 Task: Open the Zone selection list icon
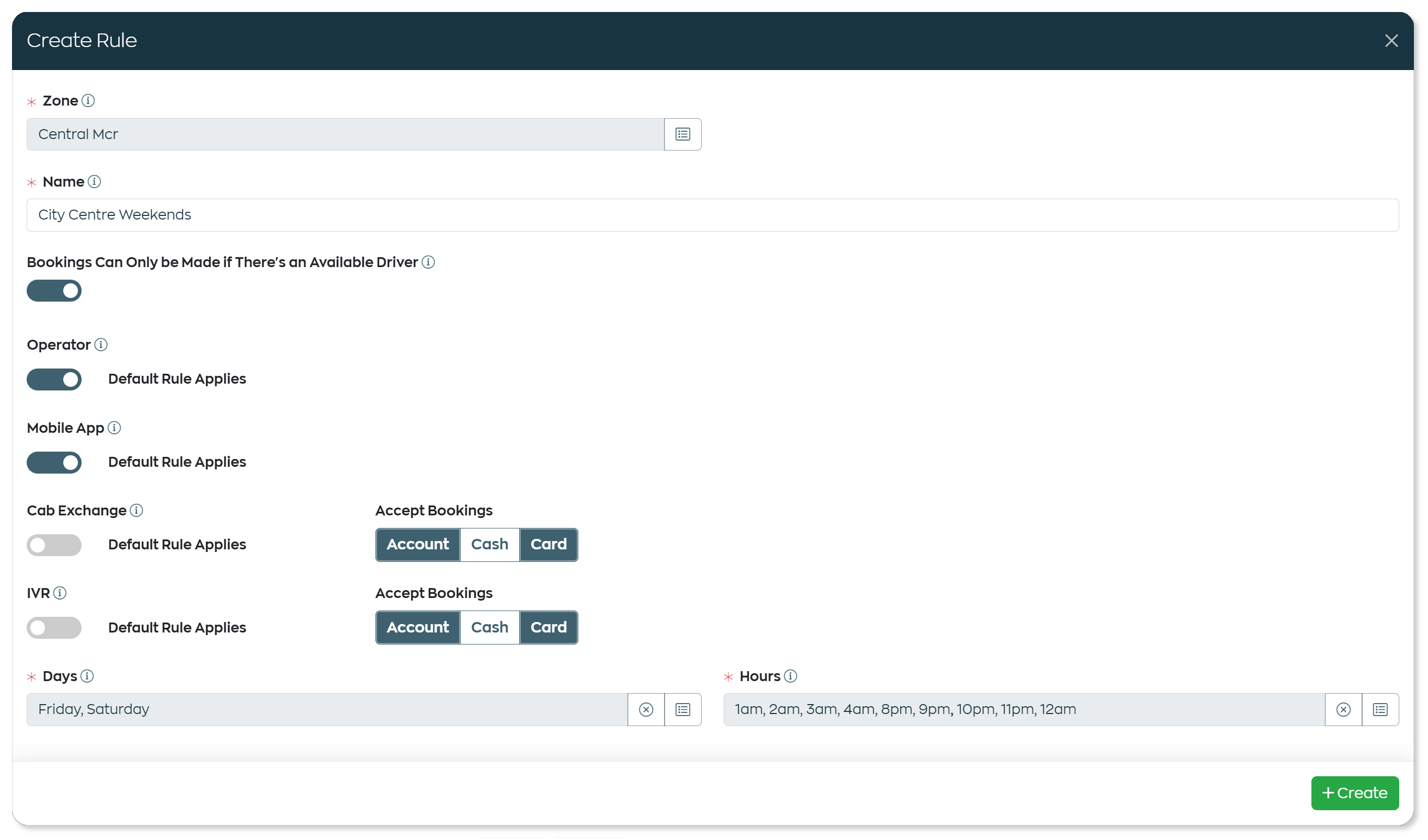click(x=682, y=134)
